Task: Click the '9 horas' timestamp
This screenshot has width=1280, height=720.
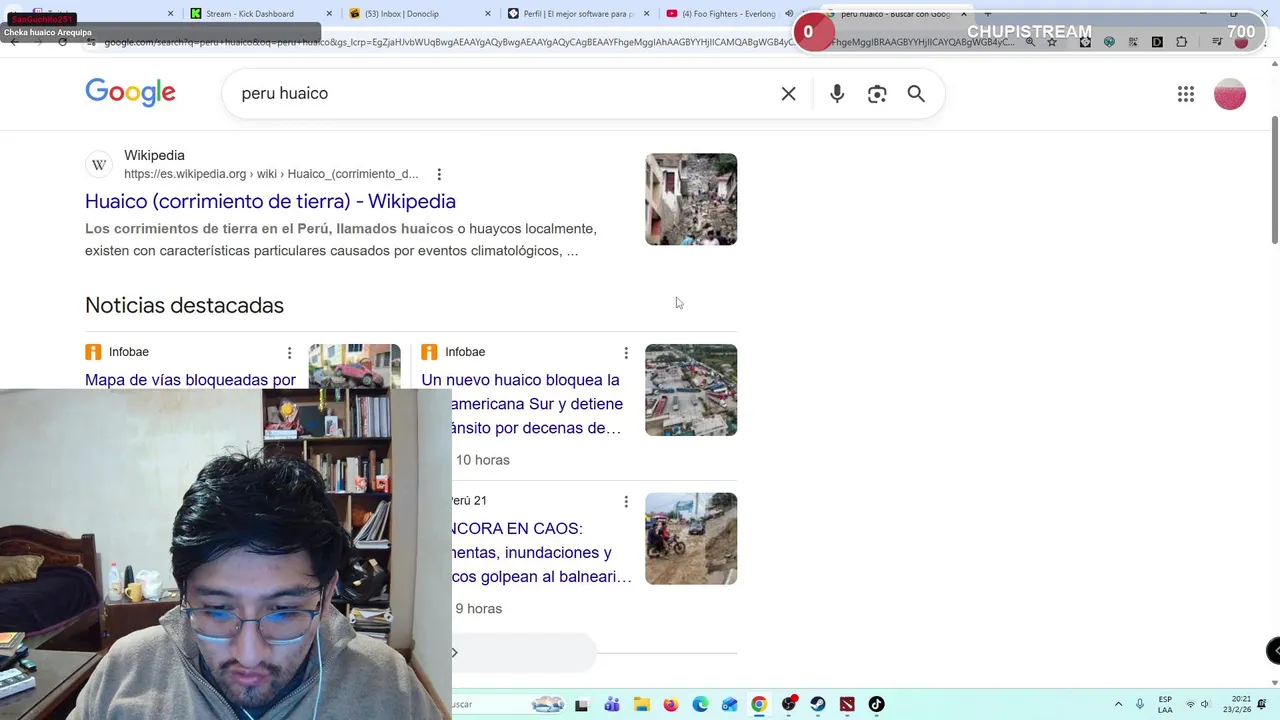Action: (479, 609)
